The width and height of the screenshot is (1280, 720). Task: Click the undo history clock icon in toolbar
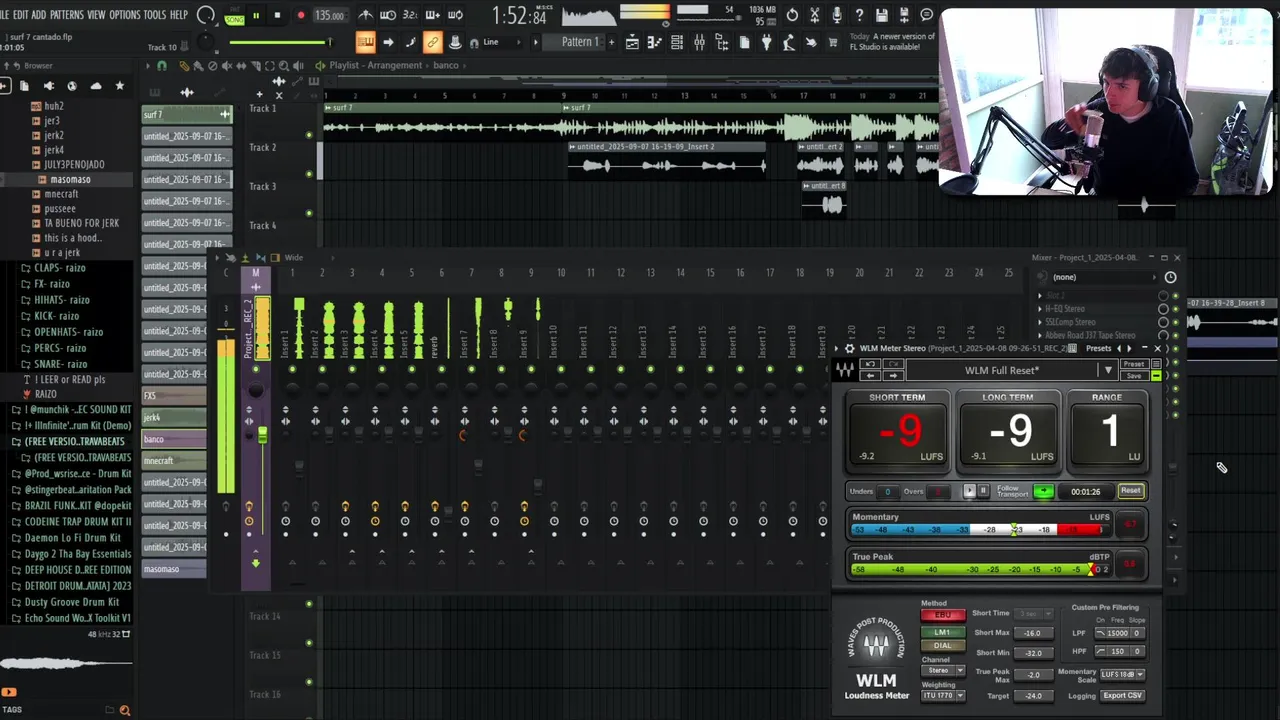[792, 15]
